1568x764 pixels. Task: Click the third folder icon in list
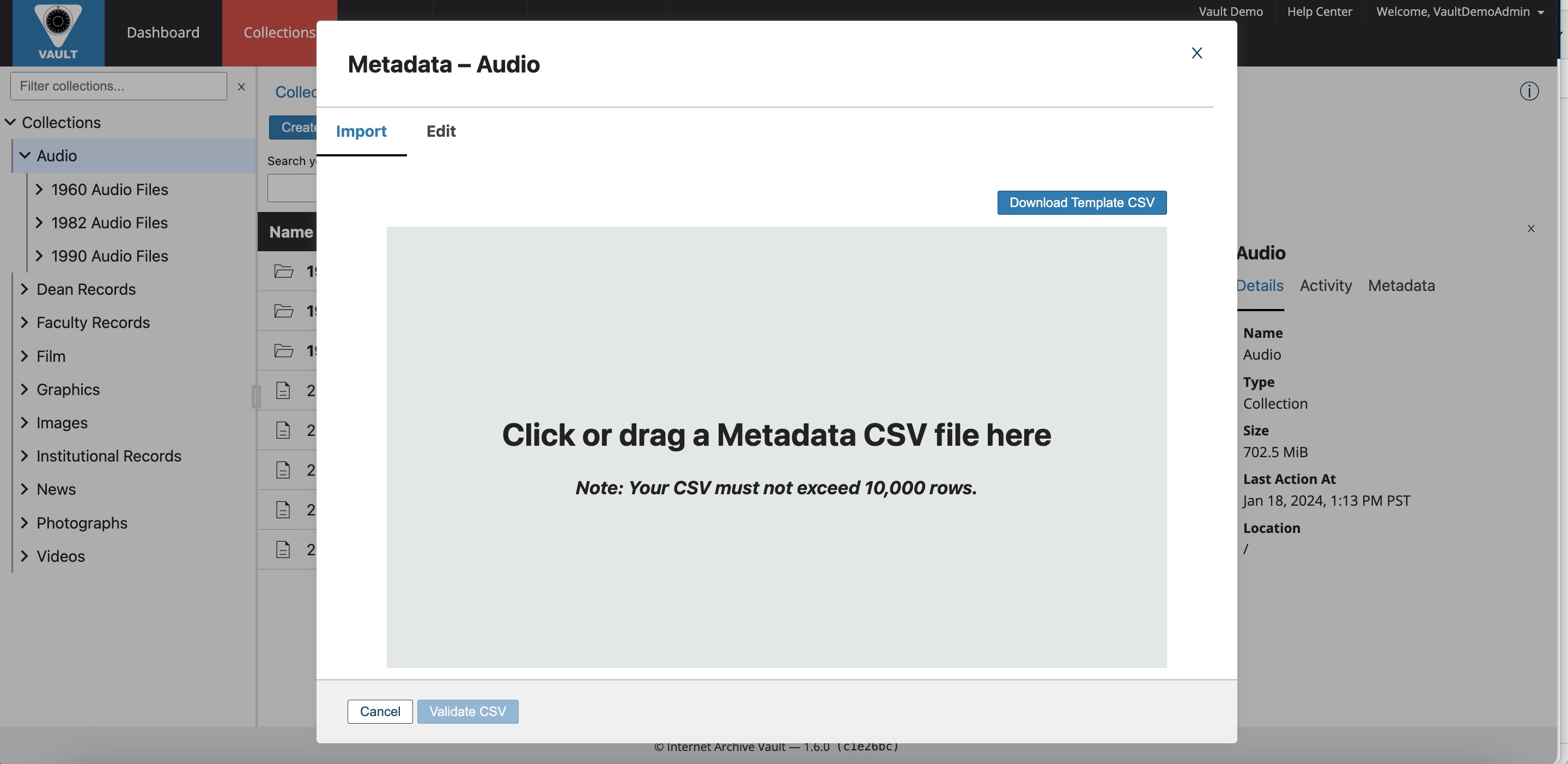point(283,350)
